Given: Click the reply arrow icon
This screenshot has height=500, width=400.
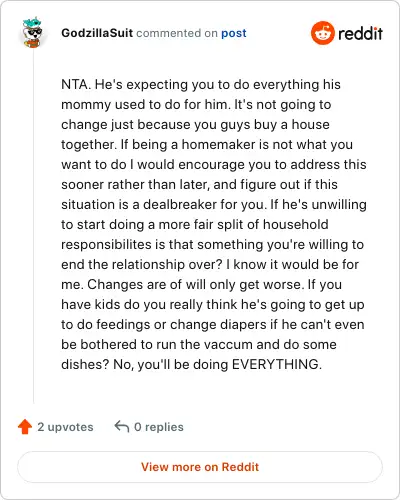Looking at the screenshot, I should click(x=122, y=427).
